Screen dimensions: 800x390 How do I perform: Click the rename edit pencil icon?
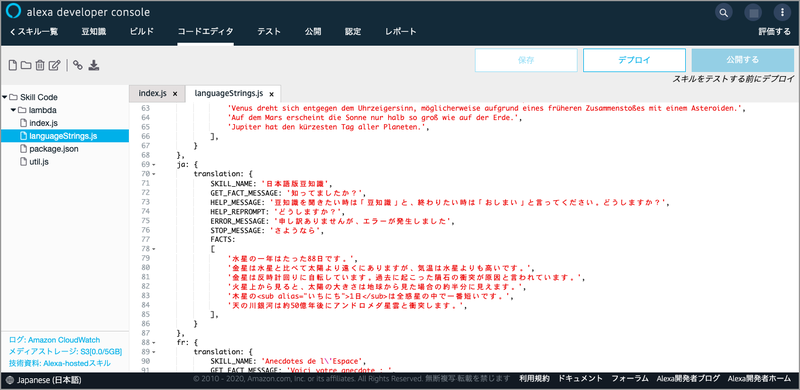(55, 65)
